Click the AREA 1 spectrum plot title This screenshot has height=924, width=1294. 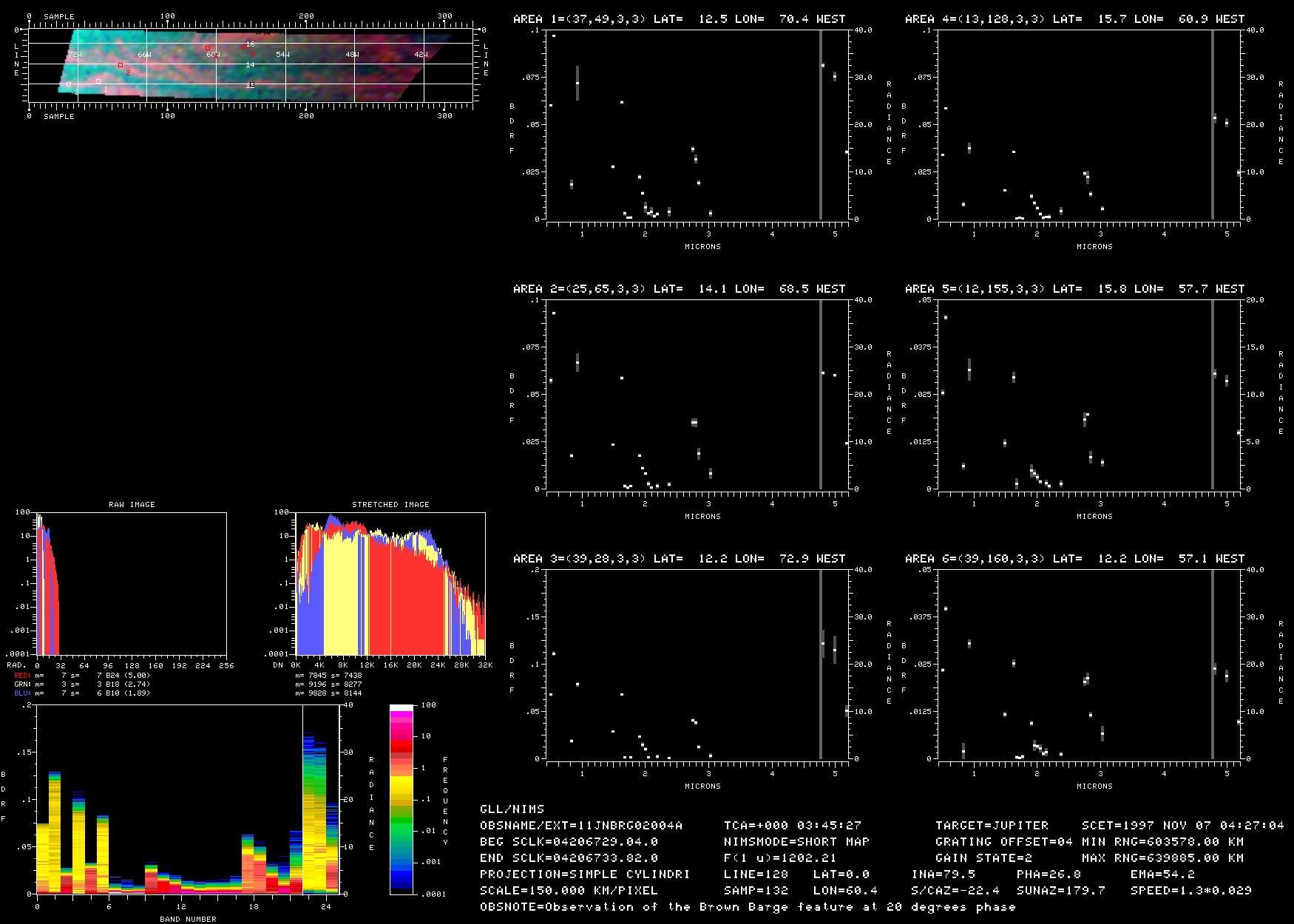pyautogui.click(x=679, y=18)
